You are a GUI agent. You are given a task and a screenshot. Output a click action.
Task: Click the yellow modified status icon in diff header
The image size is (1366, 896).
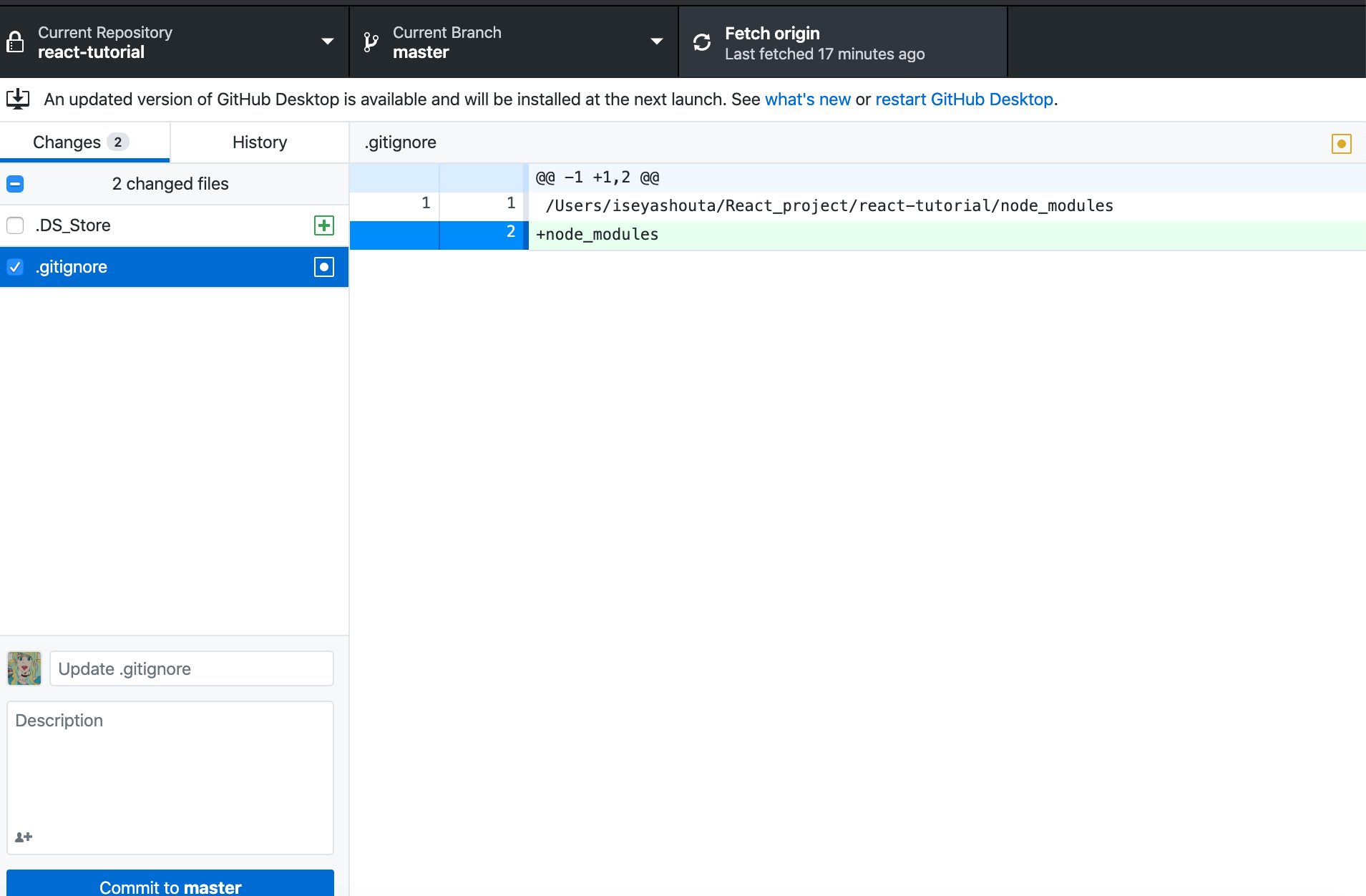1342,144
